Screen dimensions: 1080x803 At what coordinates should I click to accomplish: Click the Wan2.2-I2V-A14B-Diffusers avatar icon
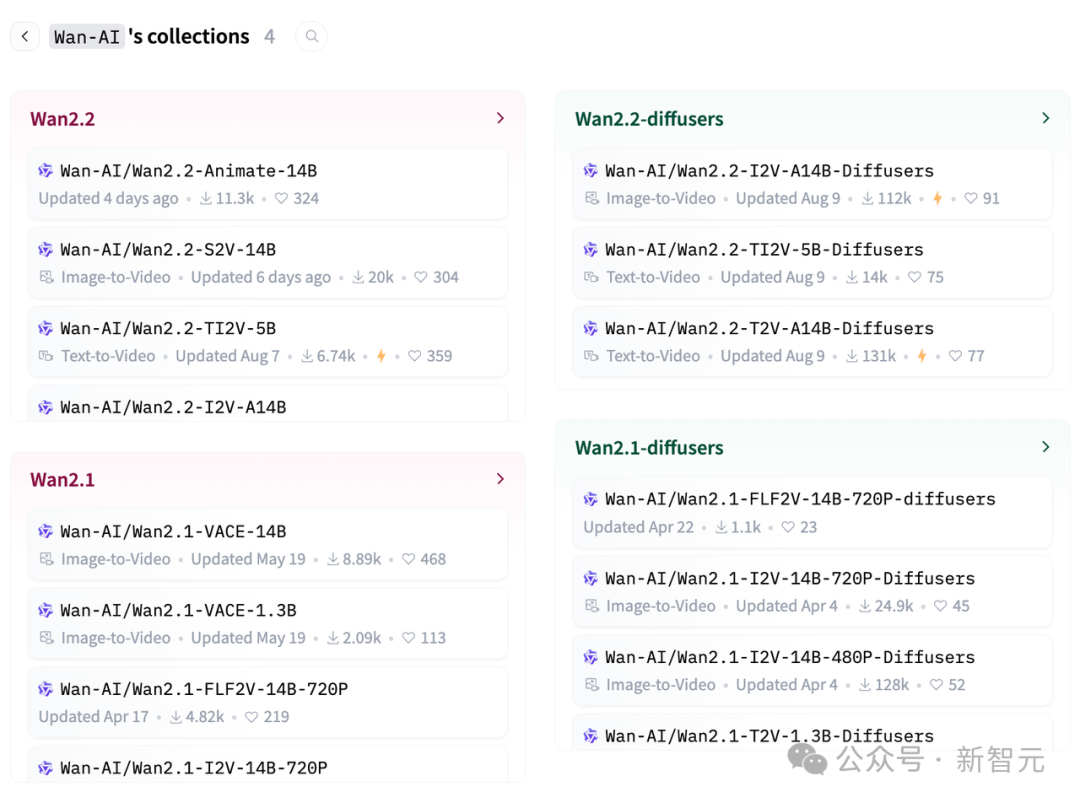590,170
